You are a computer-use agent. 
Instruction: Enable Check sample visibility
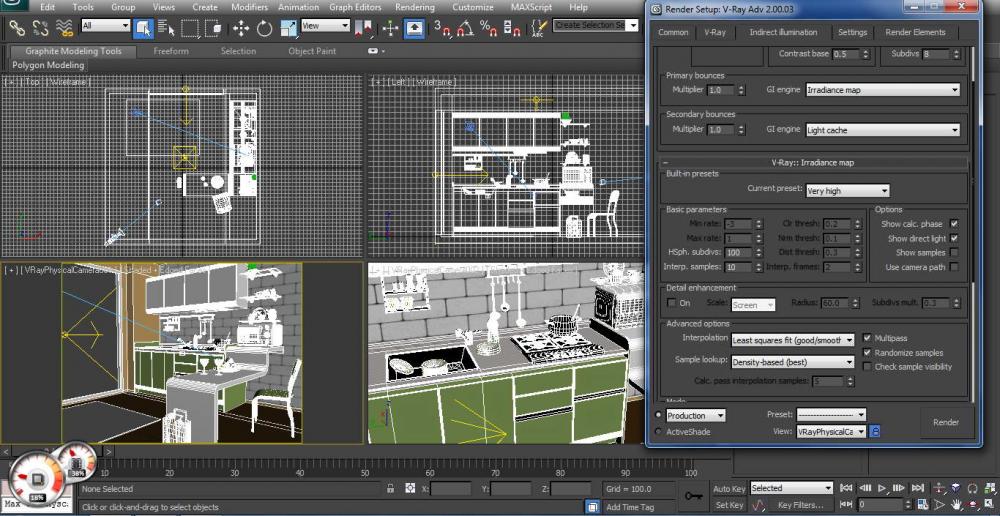867,366
